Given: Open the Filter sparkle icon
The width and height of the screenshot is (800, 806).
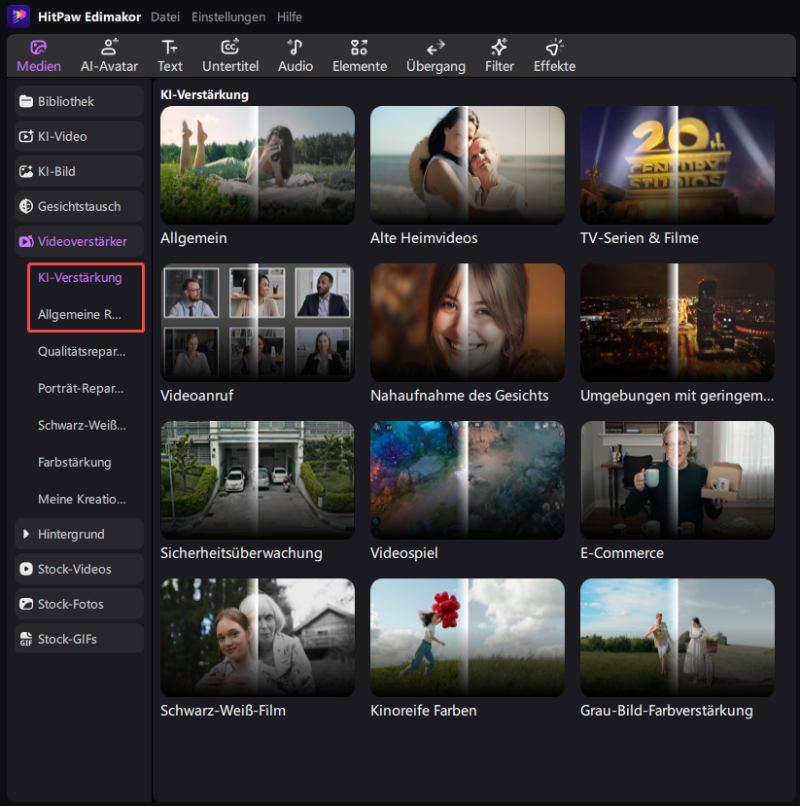Looking at the screenshot, I should (x=499, y=48).
